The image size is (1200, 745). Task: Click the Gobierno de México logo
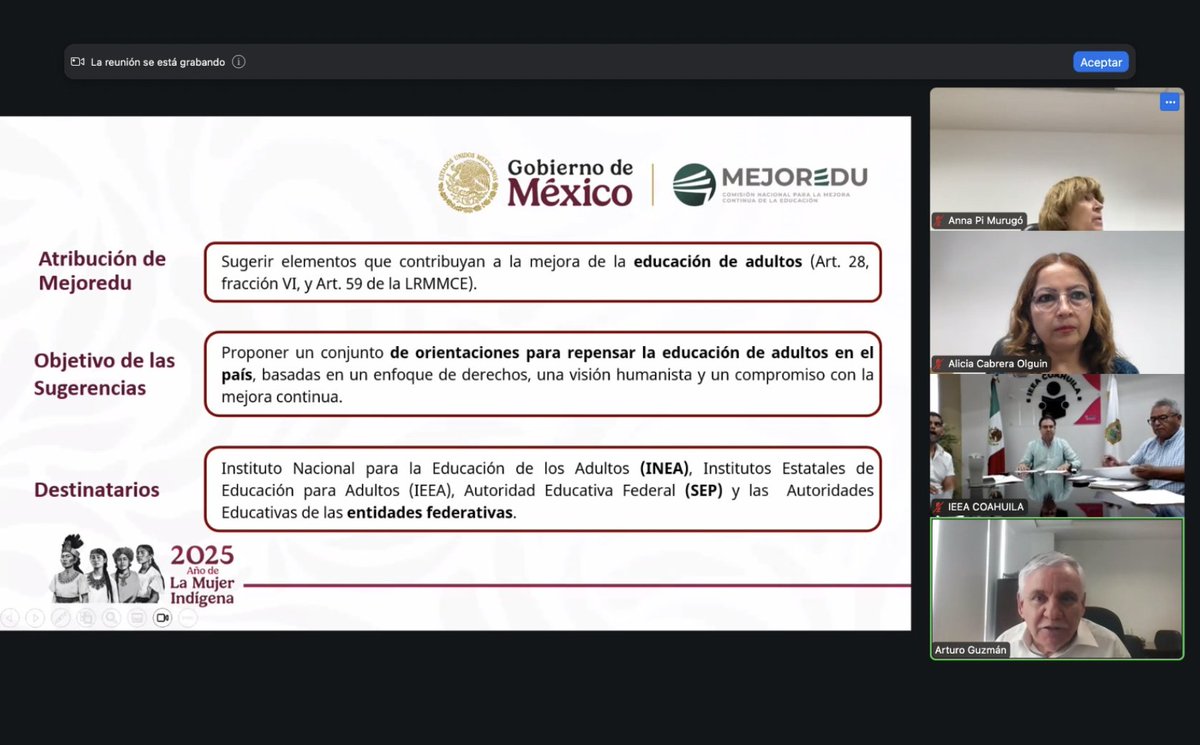point(535,182)
